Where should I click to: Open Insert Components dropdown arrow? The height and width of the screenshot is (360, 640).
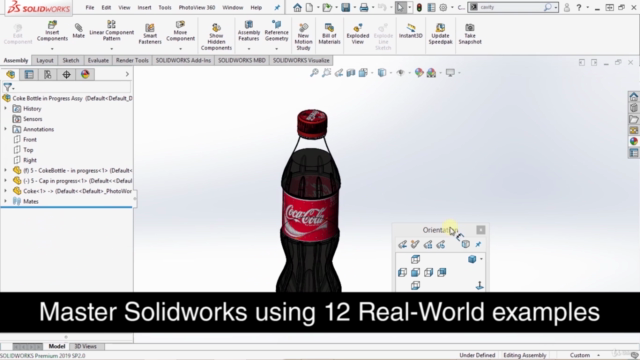click(x=52, y=49)
